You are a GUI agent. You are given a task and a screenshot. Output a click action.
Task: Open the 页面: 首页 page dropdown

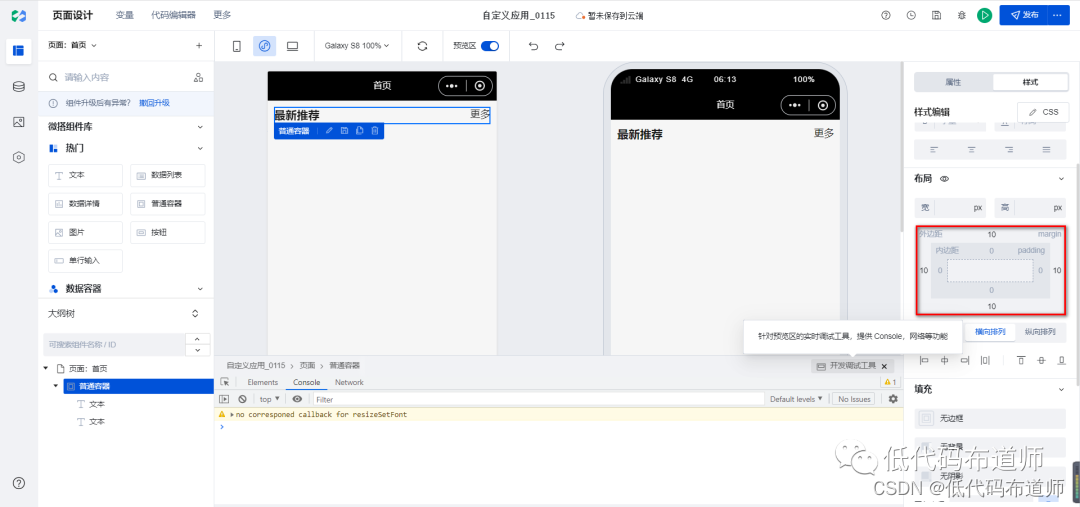(72, 45)
